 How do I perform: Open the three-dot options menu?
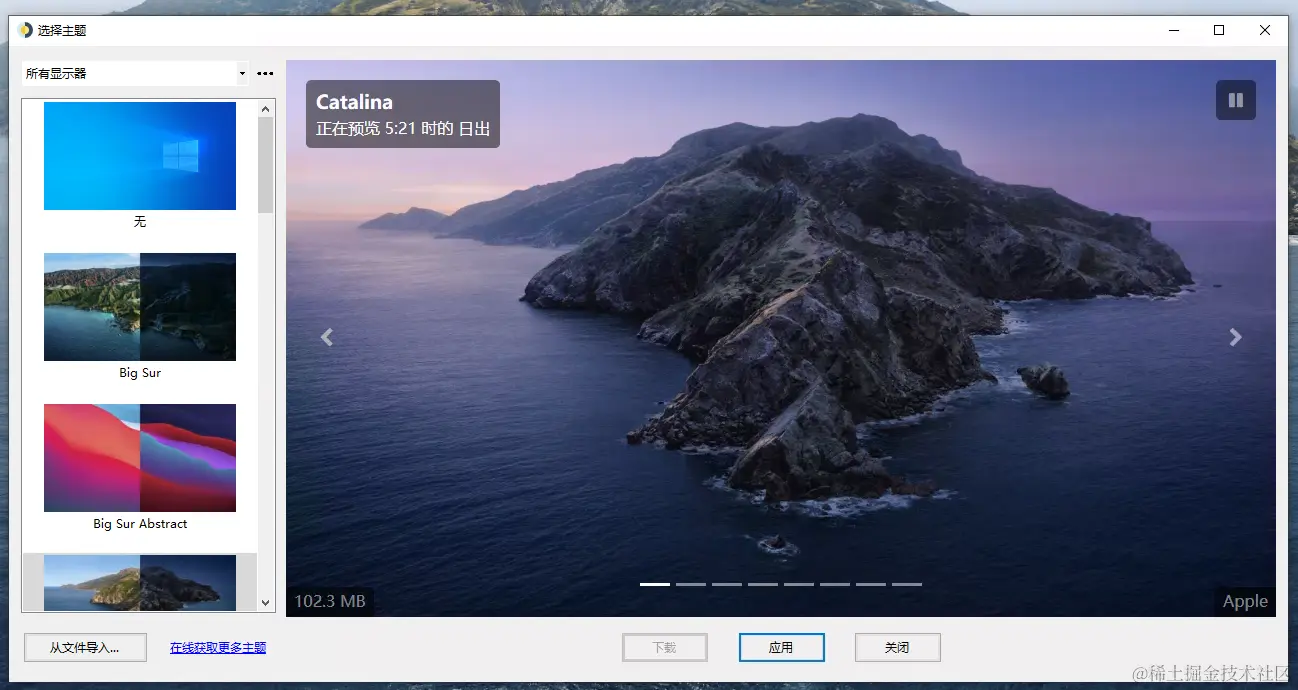(x=265, y=74)
